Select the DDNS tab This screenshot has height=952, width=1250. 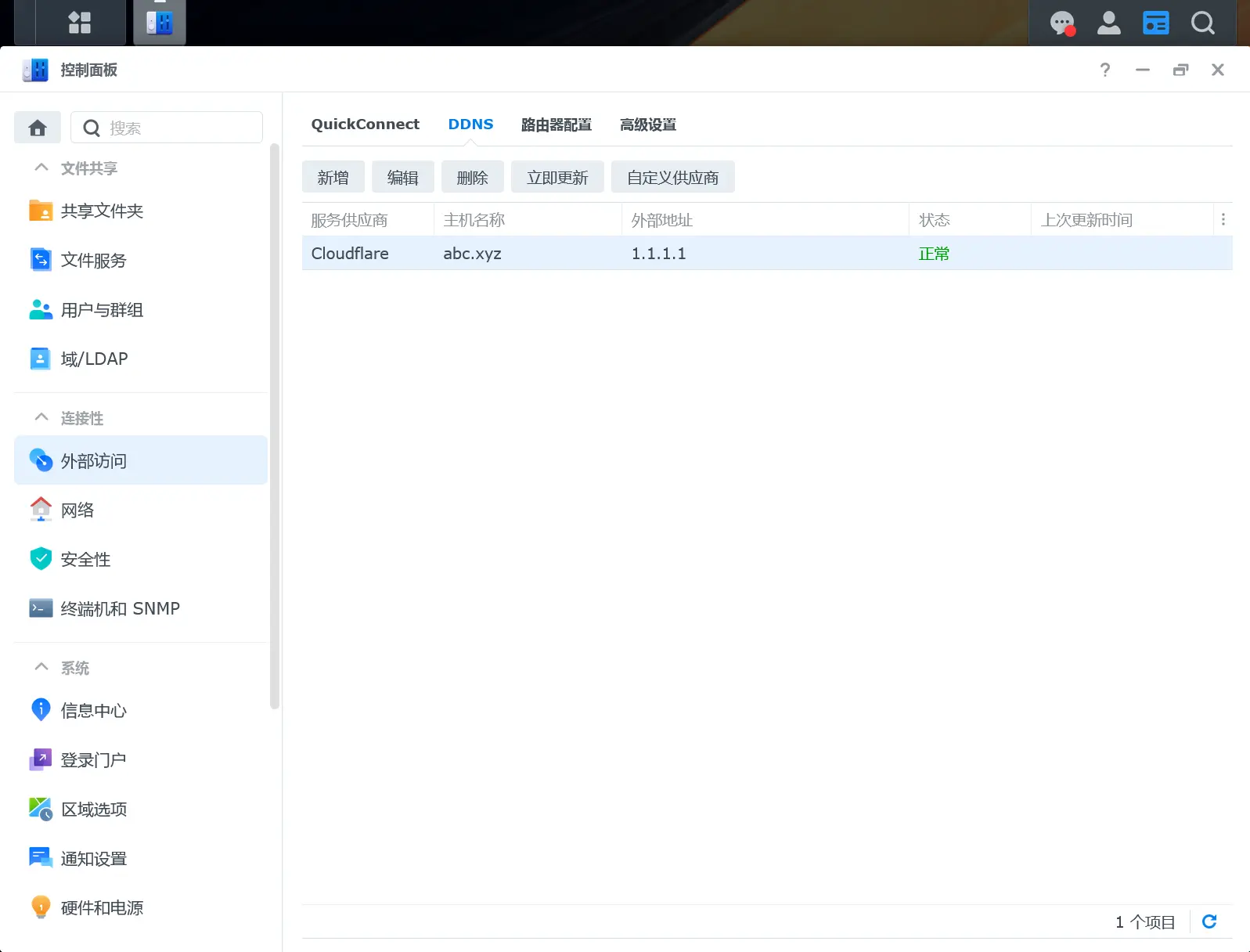[470, 124]
